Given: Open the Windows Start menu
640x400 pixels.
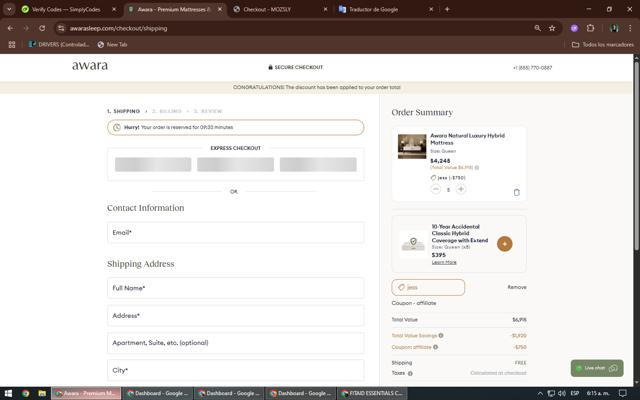Looking at the screenshot, I should pyautogui.click(x=8, y=393).
